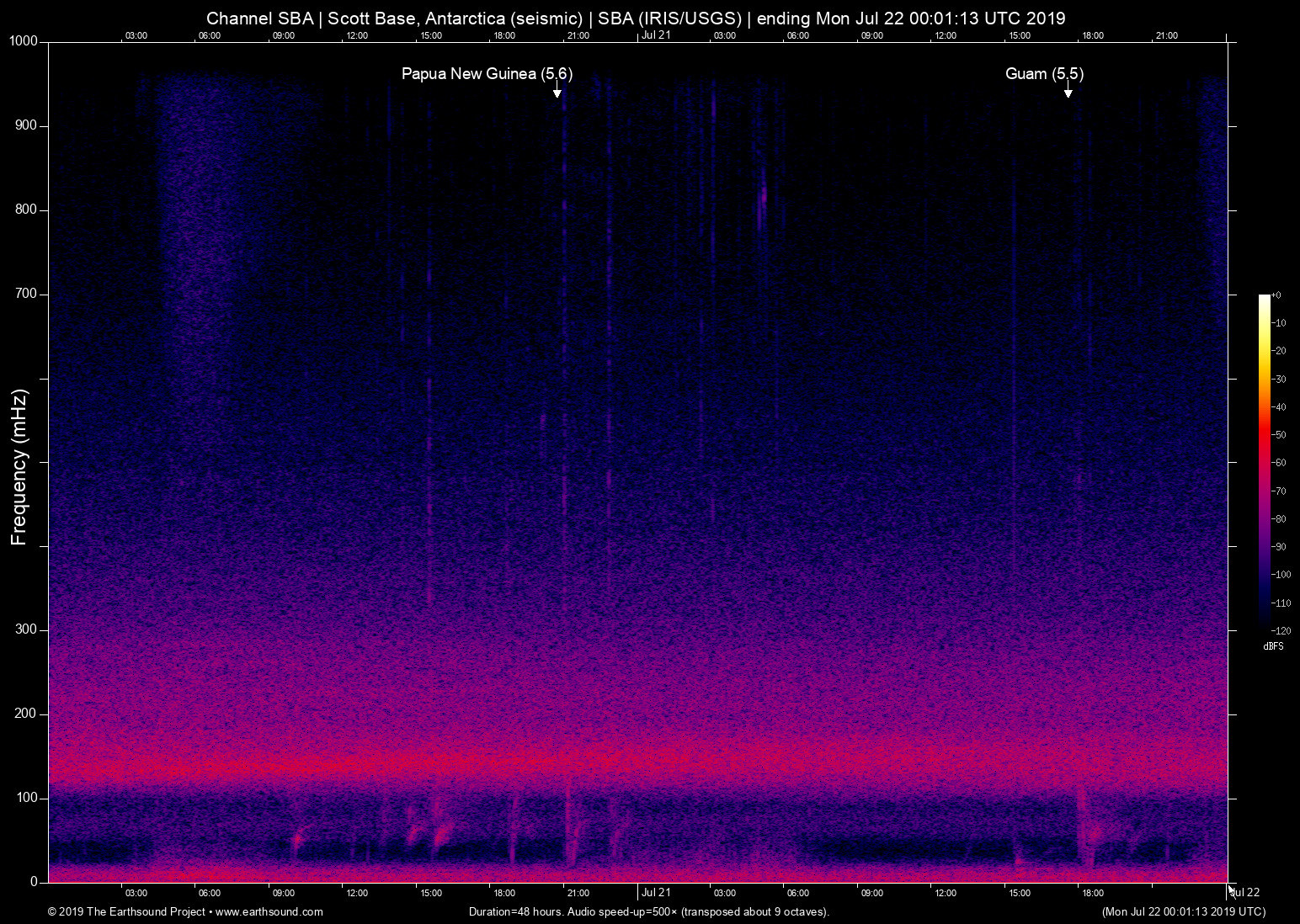Image resolution: width=1300 pixels, height=924 pixels.
Task: Click the 1000 frequency tick label
Action: (25, 40)
